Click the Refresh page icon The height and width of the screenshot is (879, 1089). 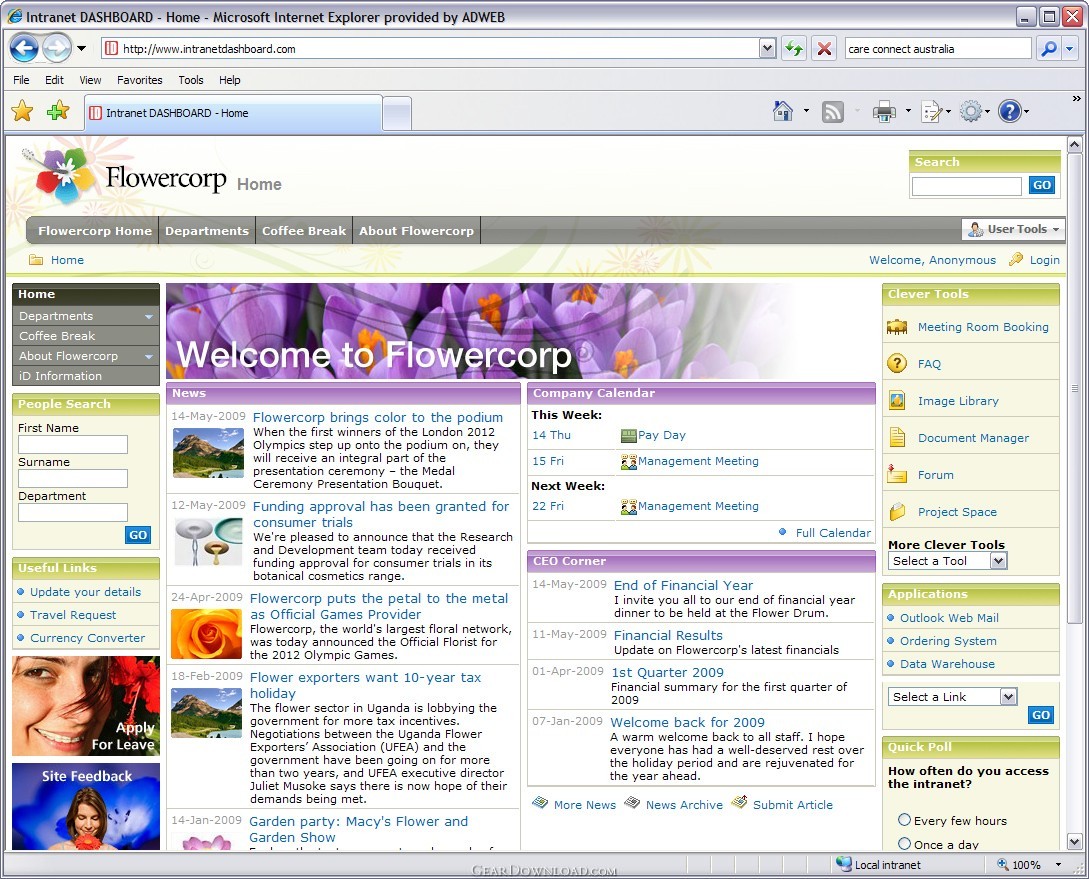[793, 49]
